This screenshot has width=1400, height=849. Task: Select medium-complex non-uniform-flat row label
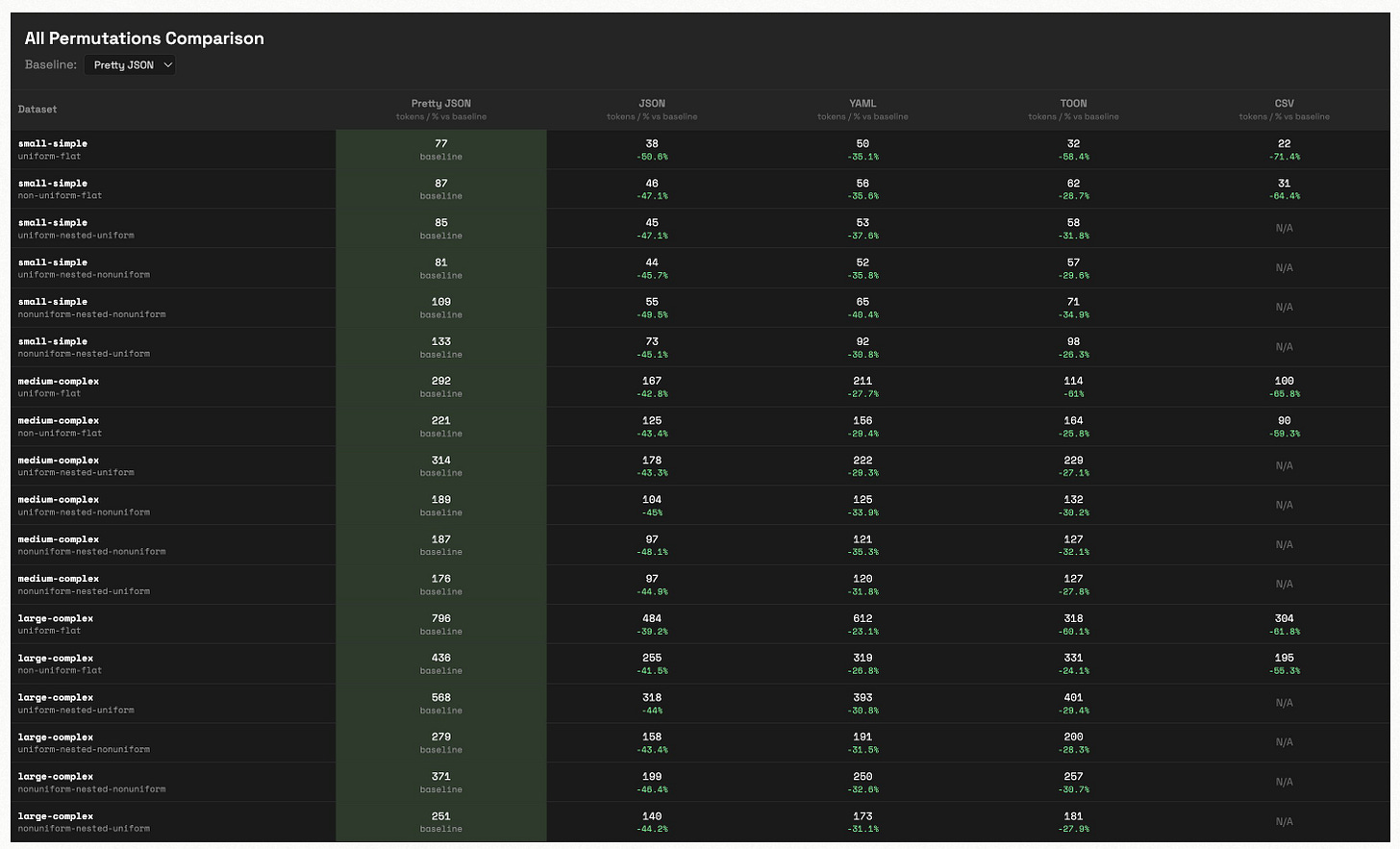point(60,426)
